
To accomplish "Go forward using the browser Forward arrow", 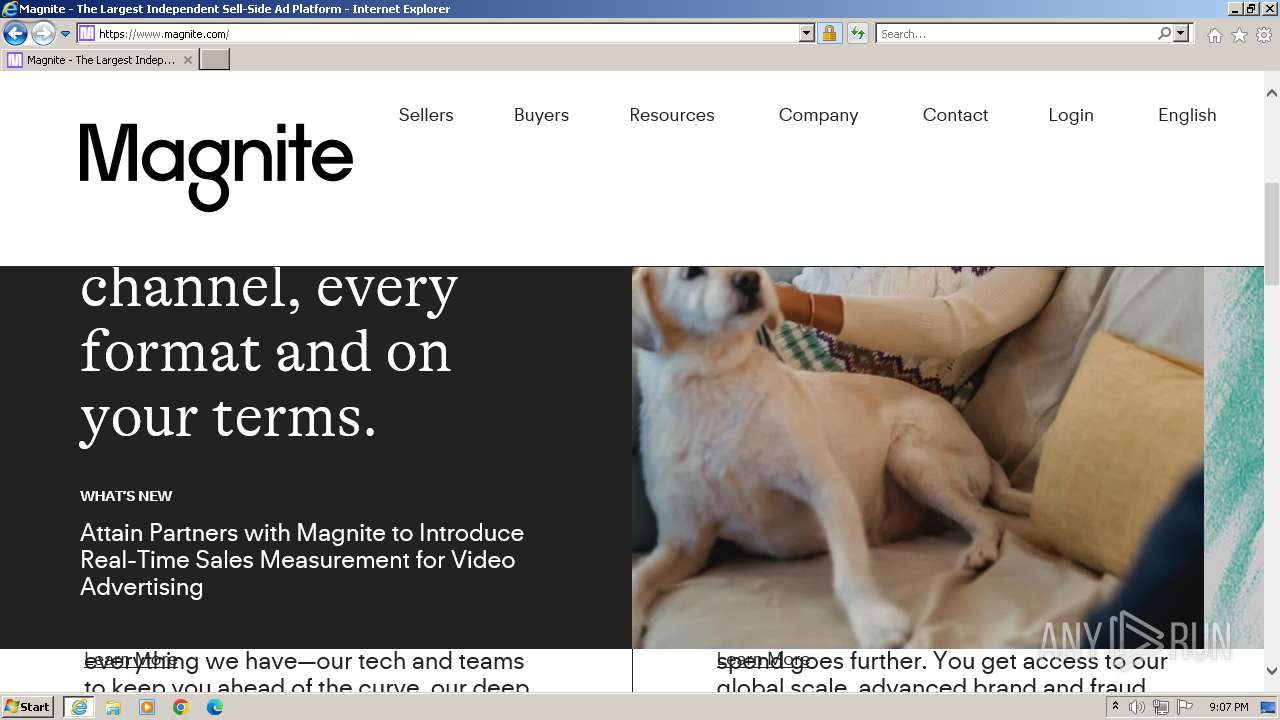I will point(42,34).
